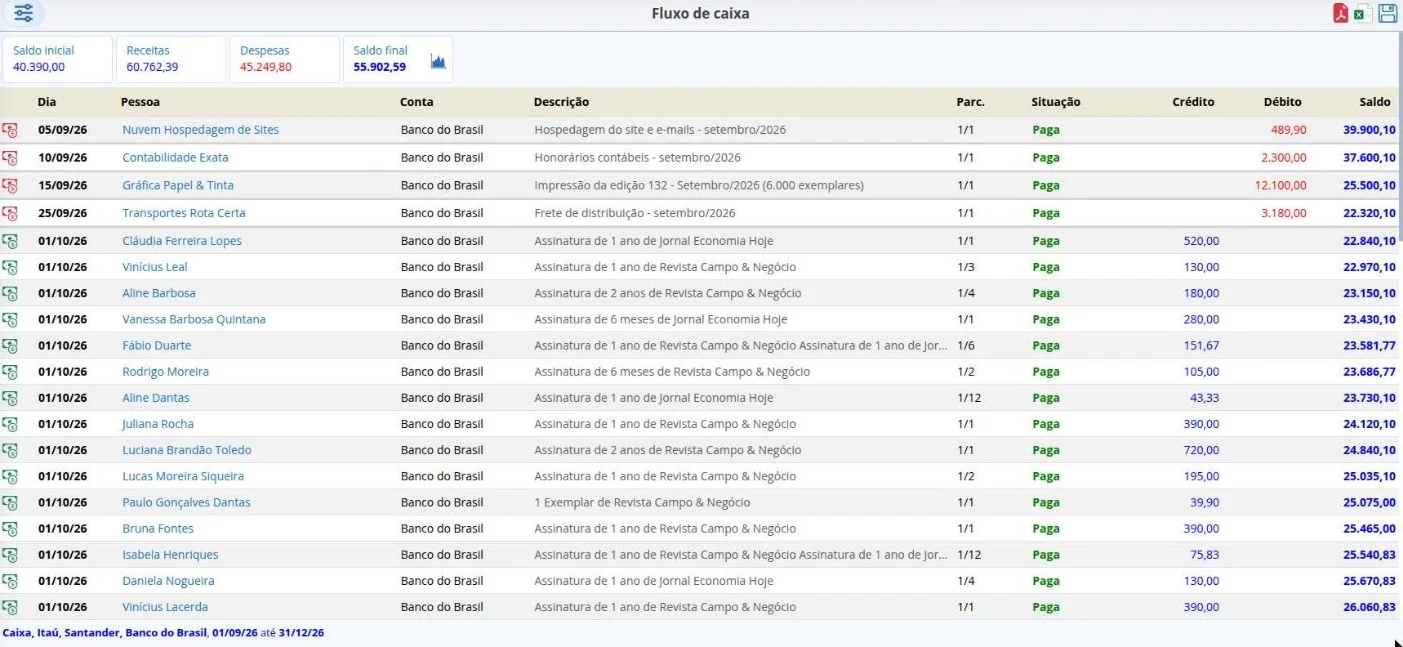Click the credit value 151,67

[1200, 345]
